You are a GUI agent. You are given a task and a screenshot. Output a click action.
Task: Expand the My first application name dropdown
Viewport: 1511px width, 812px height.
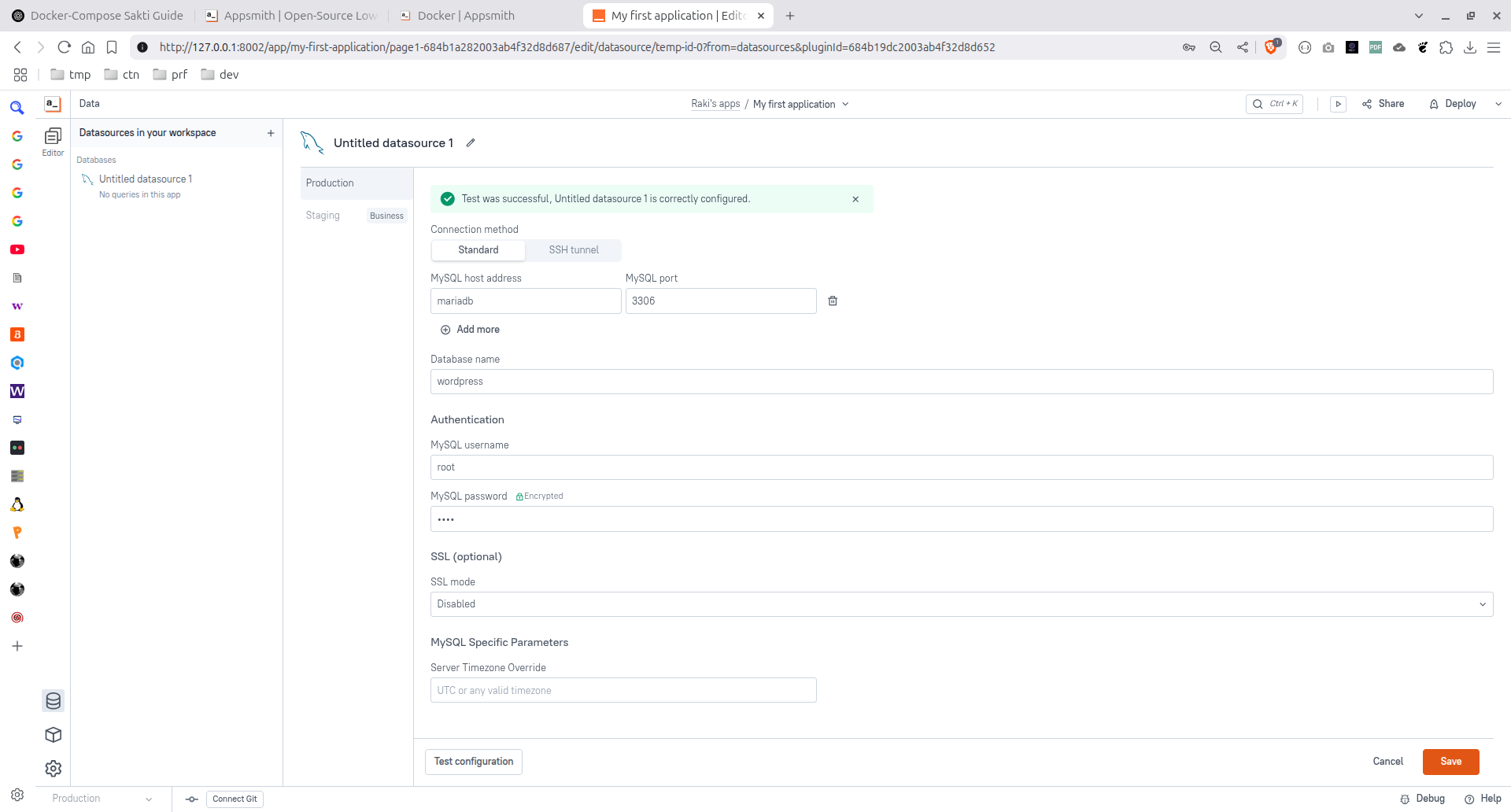[801, 104]
